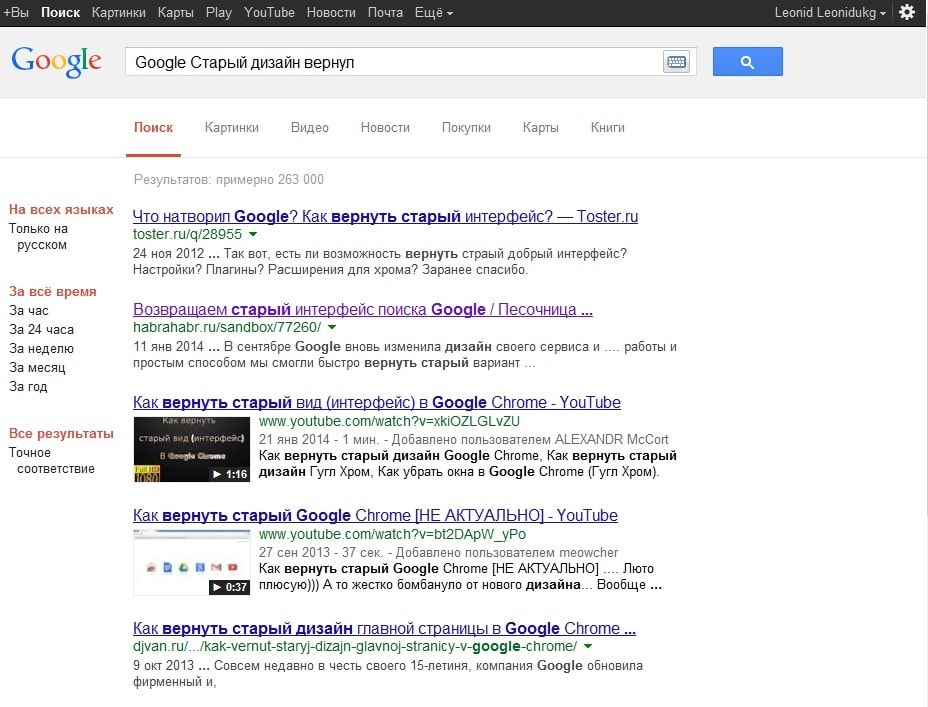Open Play in the top bar
Viewport: 928px width, 707px height.
tap(218, 12)
